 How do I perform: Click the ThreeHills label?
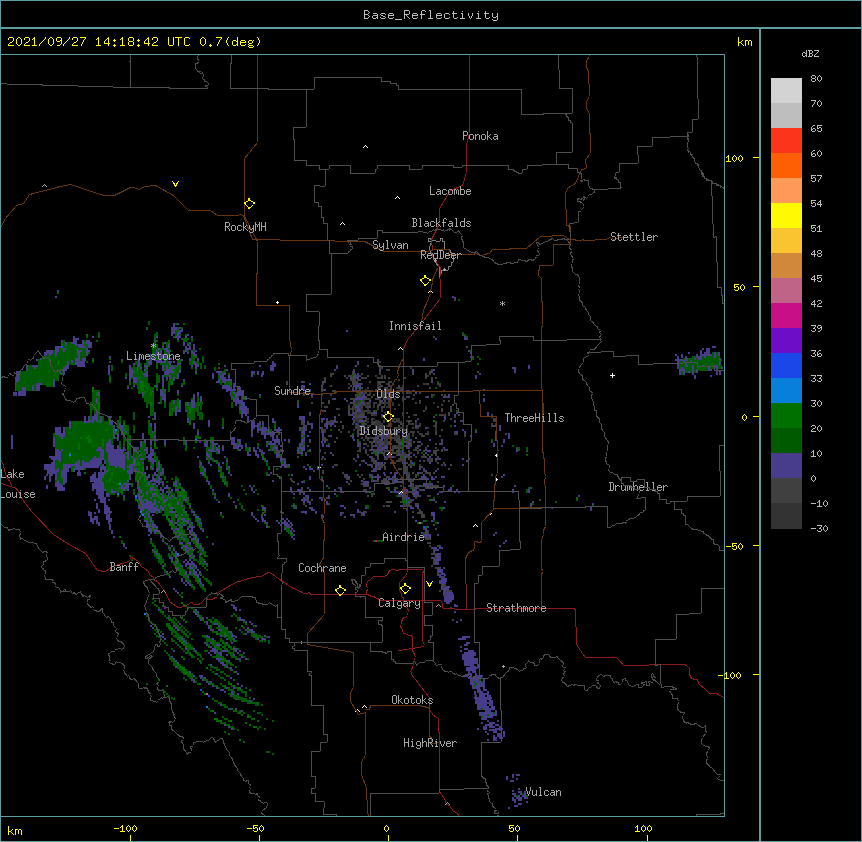pos(534,418)
